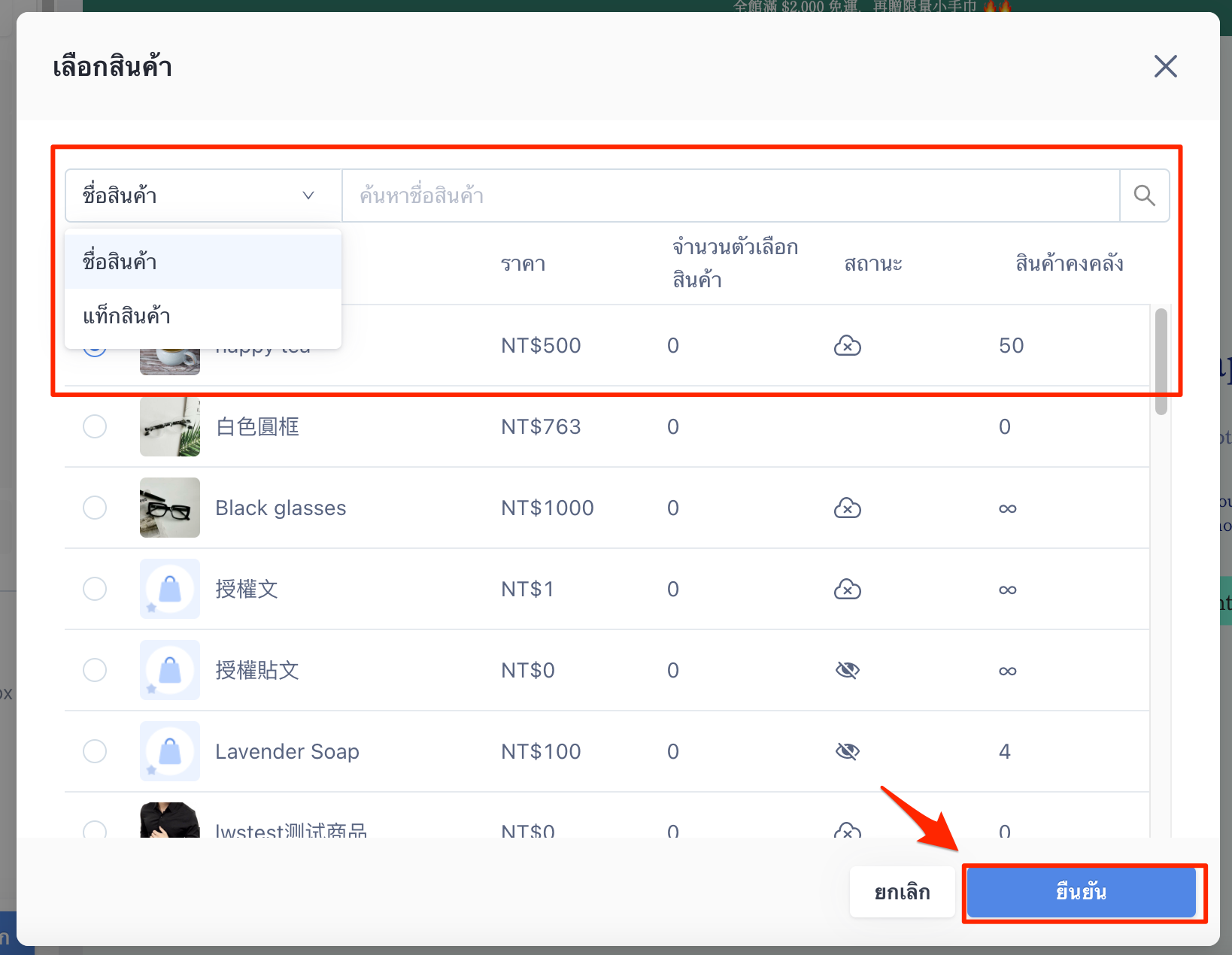This screenshot has height=955, width=1232.
Task: Click the 授權文 placeholder bag image
Action: [170, 589]
